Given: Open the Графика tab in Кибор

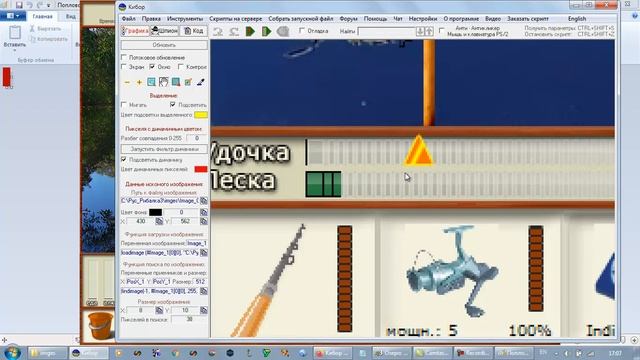Looking at the screenshot, I should tap(135, 31).
